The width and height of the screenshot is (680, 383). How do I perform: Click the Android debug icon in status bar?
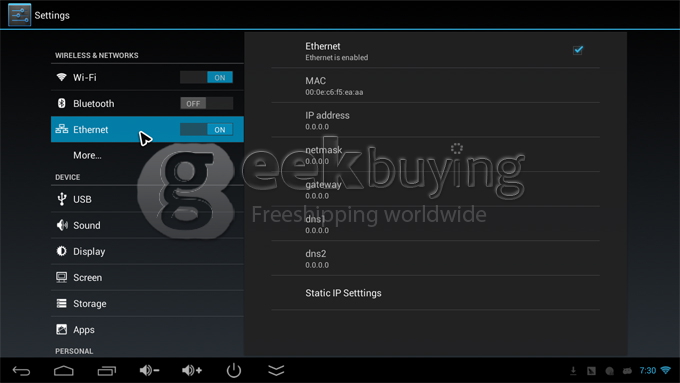coord(628,371)
